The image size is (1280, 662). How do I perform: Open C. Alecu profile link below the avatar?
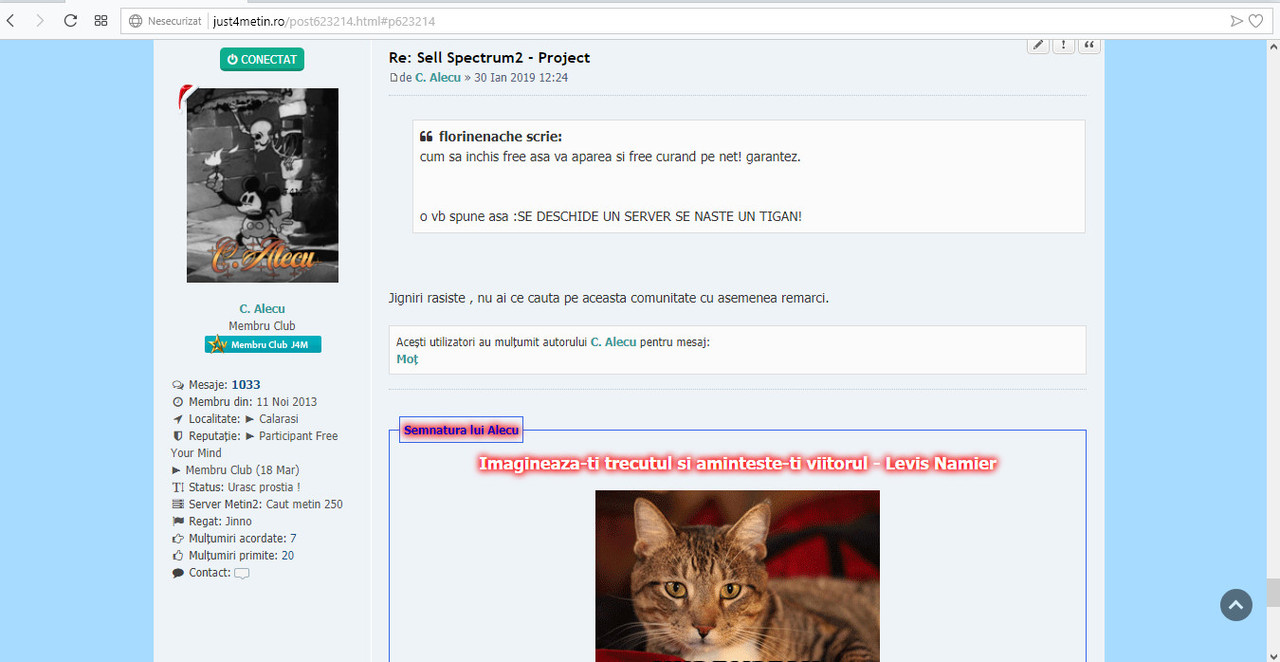[262, 309]
